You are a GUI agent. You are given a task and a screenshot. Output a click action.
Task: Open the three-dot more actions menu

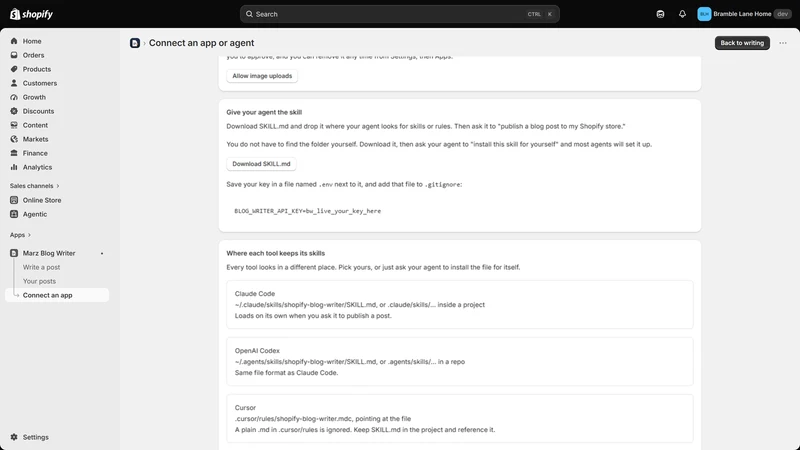(x=783, y=43)
